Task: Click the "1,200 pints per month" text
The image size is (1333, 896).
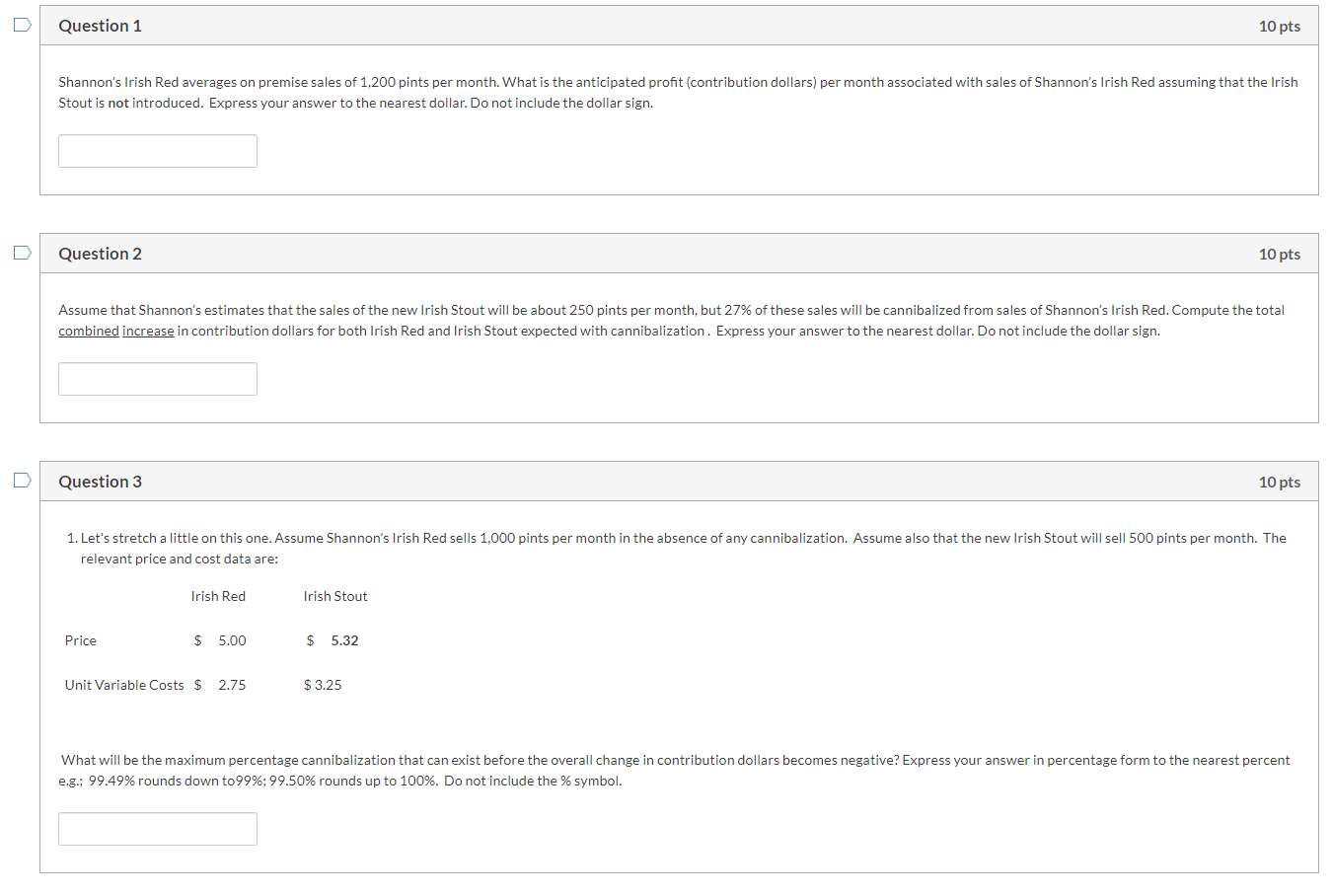Action: click(x=429, y=82)
